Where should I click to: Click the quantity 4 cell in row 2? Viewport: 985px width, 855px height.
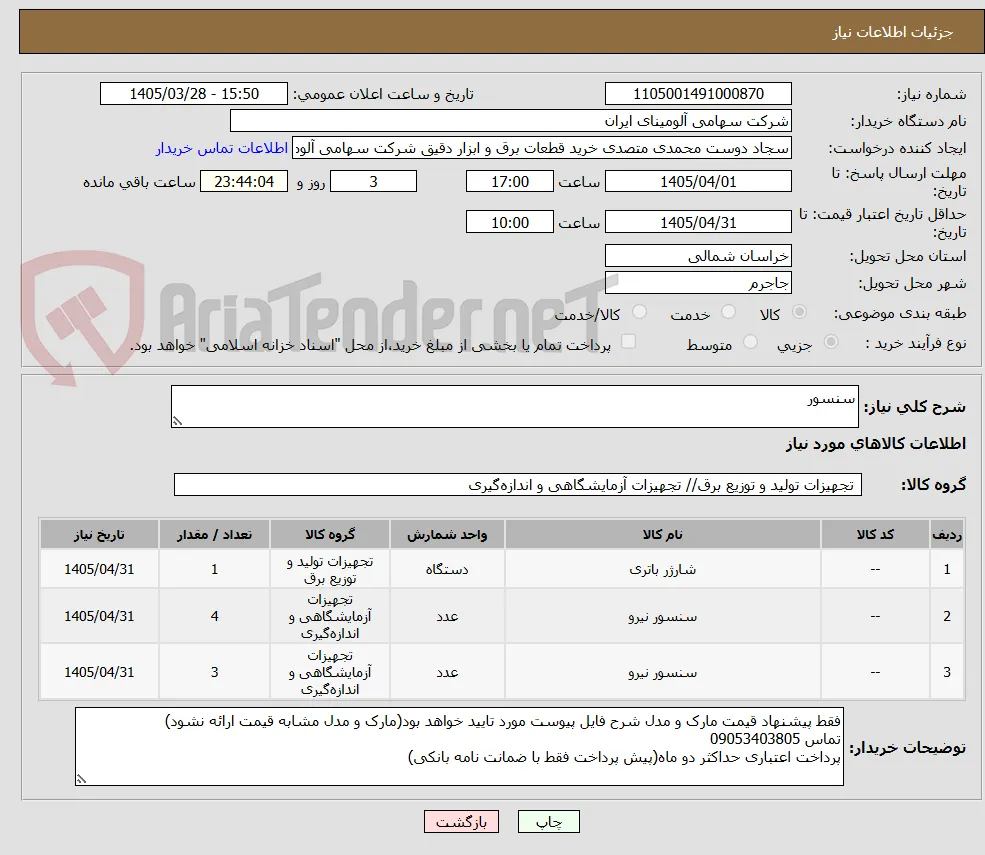point(214,616)
